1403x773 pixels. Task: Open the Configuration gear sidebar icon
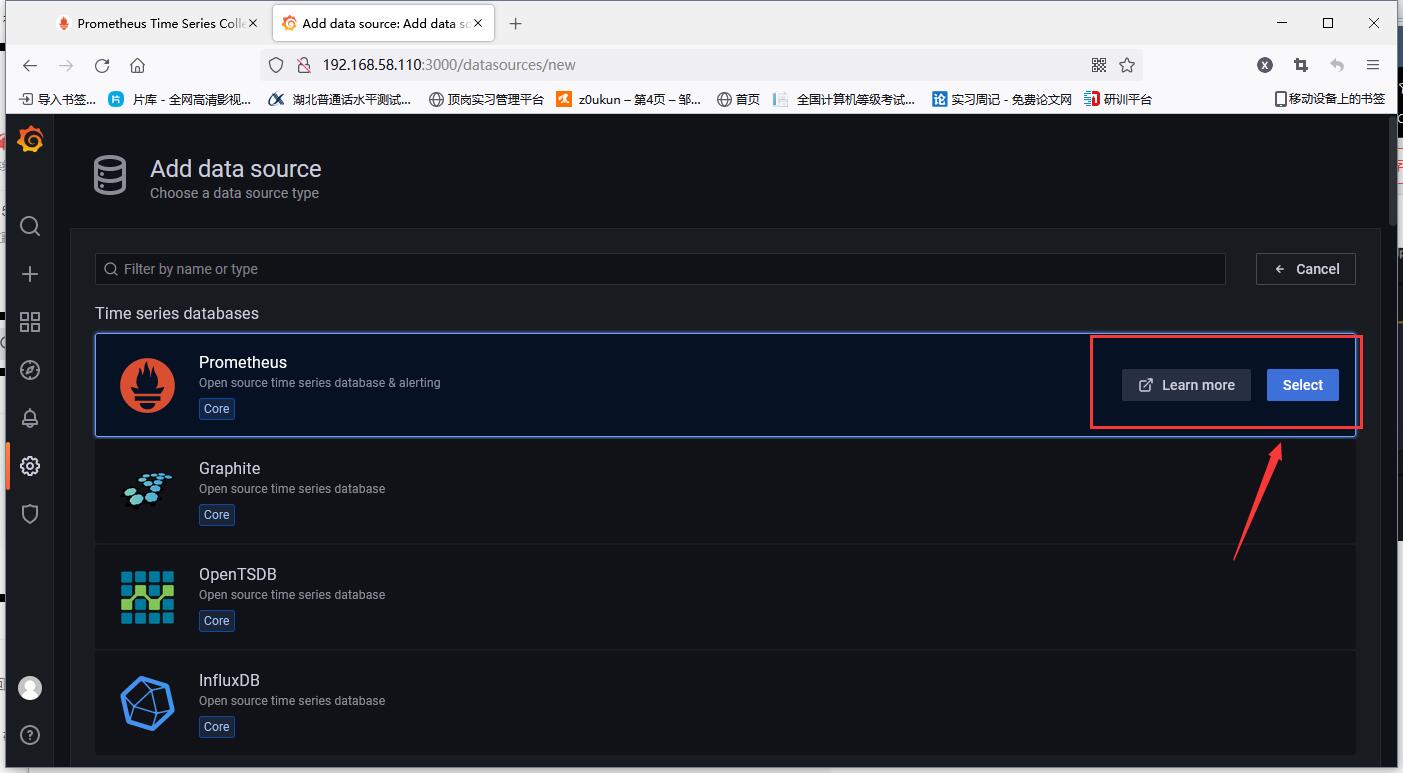click(x=30, y=466)
